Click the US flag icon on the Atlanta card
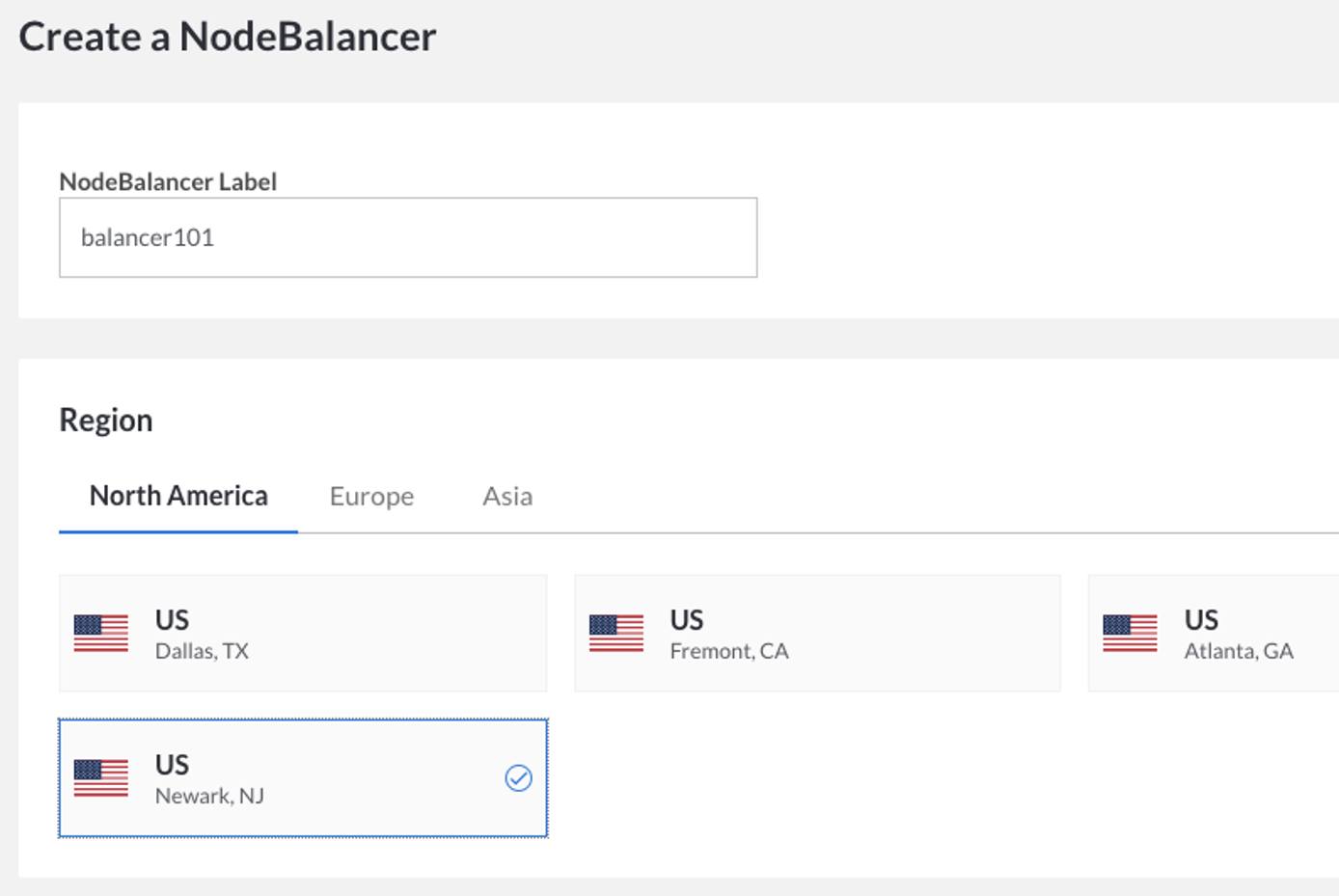The height and width of the screenshot is (896, 1339). (x=1131, y=633)
